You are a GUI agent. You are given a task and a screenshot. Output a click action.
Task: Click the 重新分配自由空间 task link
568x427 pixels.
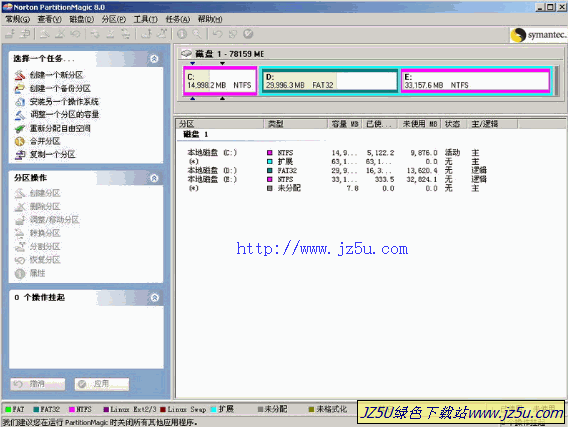(x=60, y=129)
